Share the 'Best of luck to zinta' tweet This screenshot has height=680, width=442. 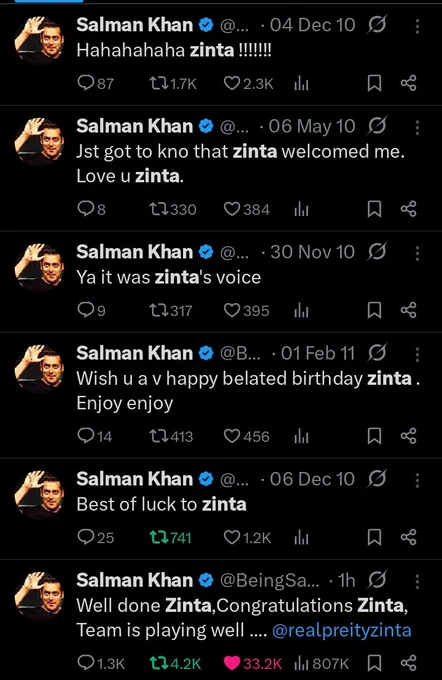click(x=409, y=537)
